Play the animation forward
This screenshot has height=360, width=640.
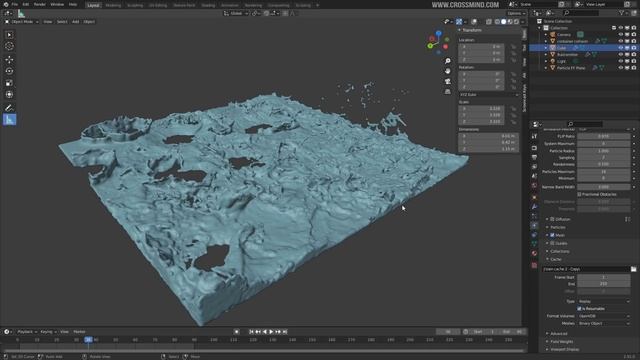pyautogui.click(x=271, y=332)
